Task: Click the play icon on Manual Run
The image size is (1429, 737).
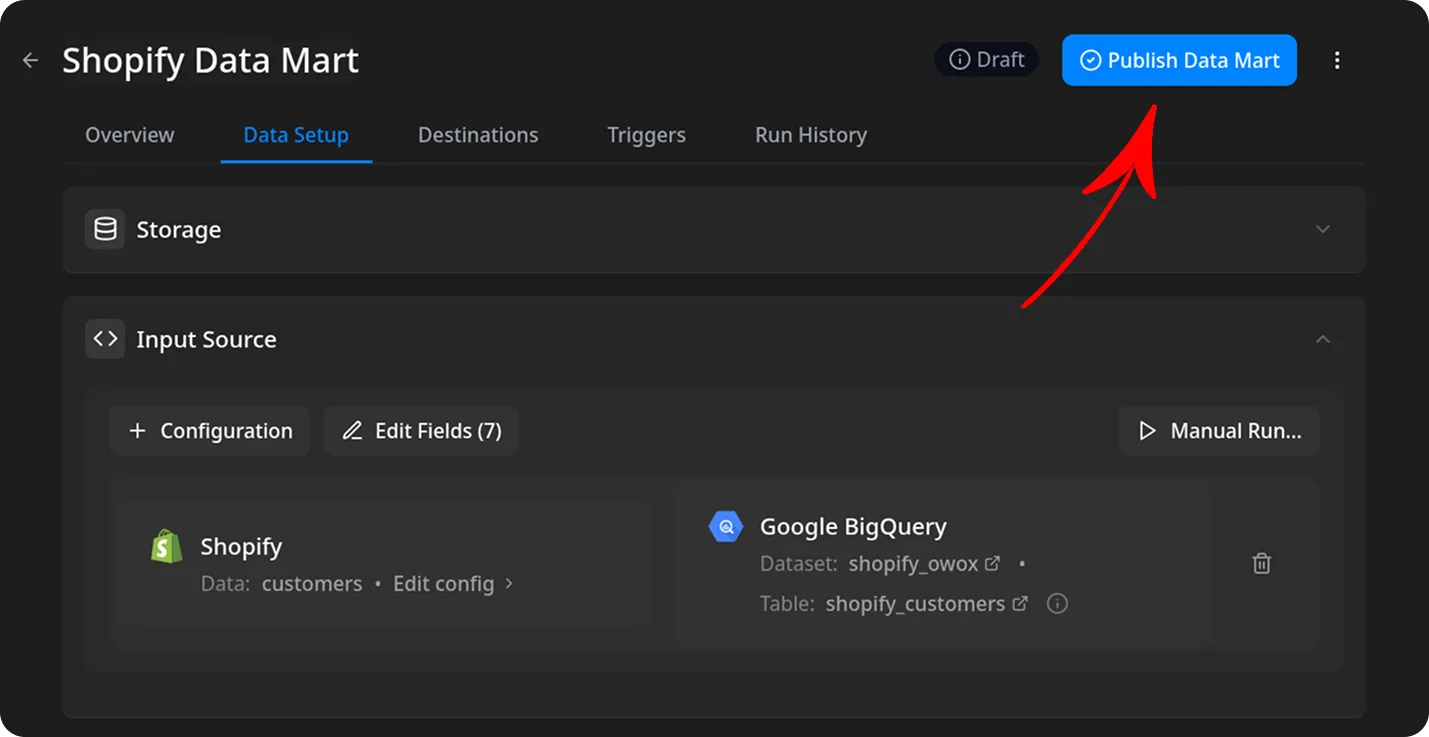Action: pyautogui.click(x=1147, y=430)
